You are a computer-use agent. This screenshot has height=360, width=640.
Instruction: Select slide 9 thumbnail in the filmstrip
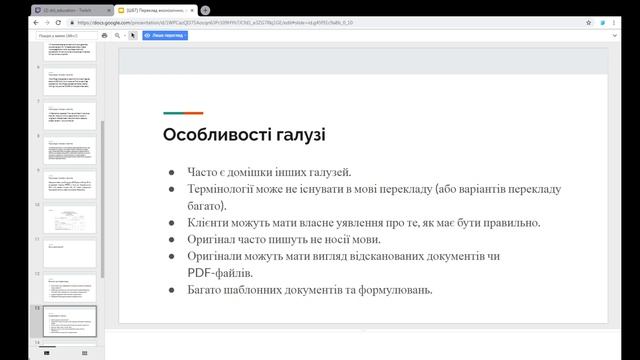click(70, 185)
